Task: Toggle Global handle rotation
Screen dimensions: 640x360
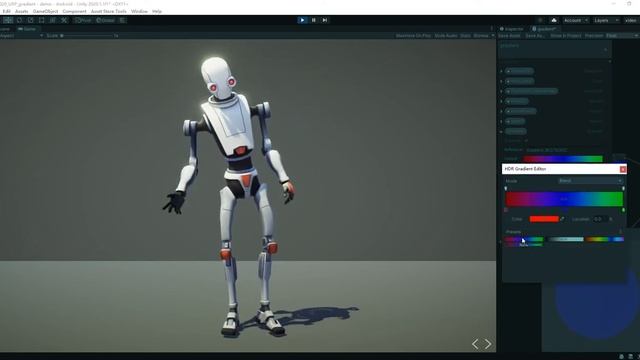Action: [x=105, y=20]
